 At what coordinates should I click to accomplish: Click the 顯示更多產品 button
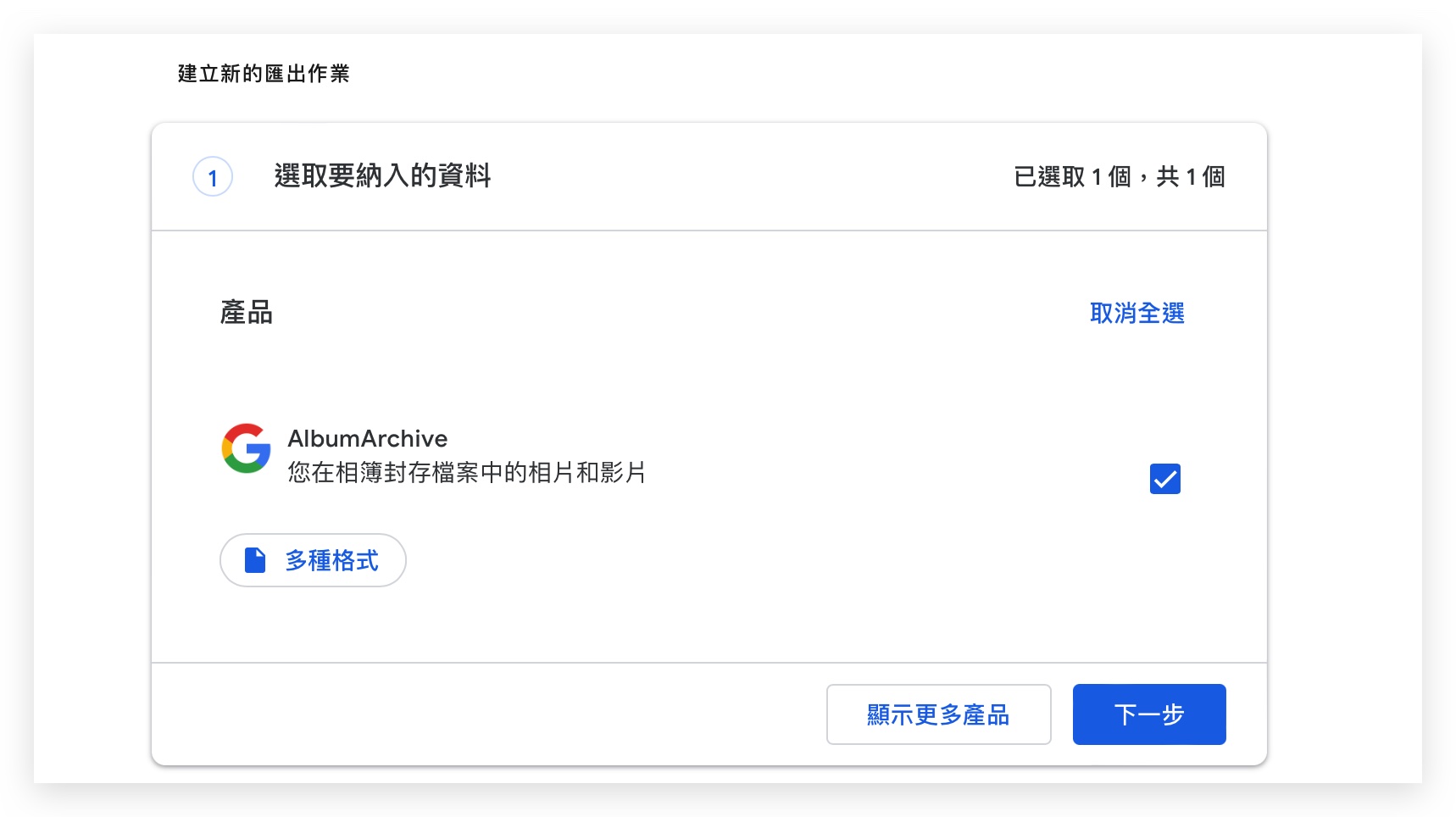coord(938,714)
